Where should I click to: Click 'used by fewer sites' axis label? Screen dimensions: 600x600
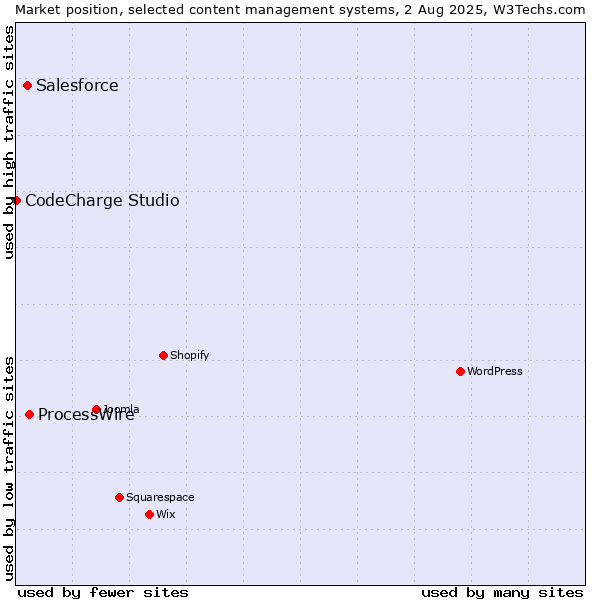(103, 593)
